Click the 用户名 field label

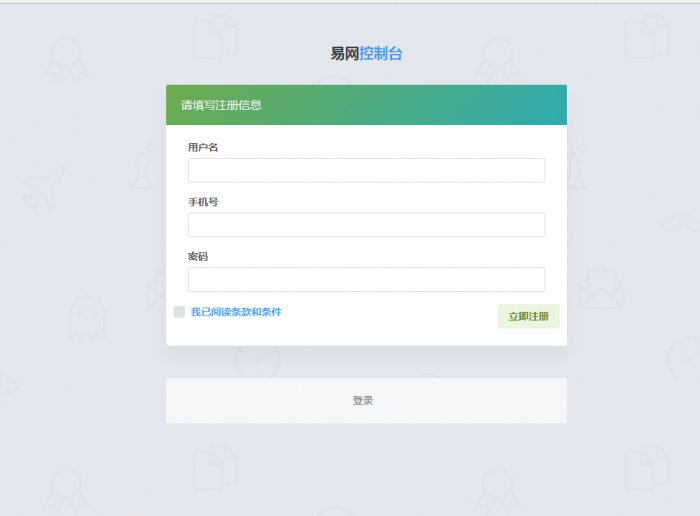pyautogui.click(x=203, y=147)
